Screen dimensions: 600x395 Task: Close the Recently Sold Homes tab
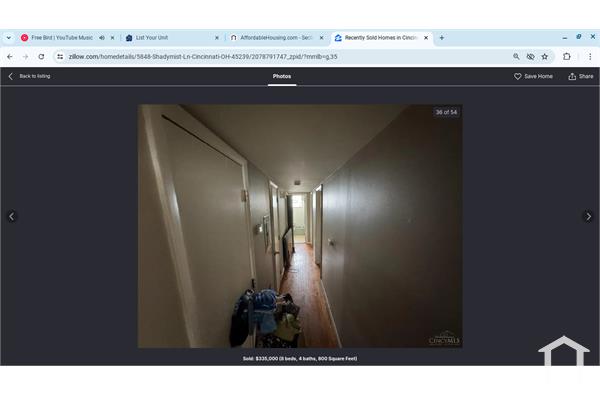426,38
